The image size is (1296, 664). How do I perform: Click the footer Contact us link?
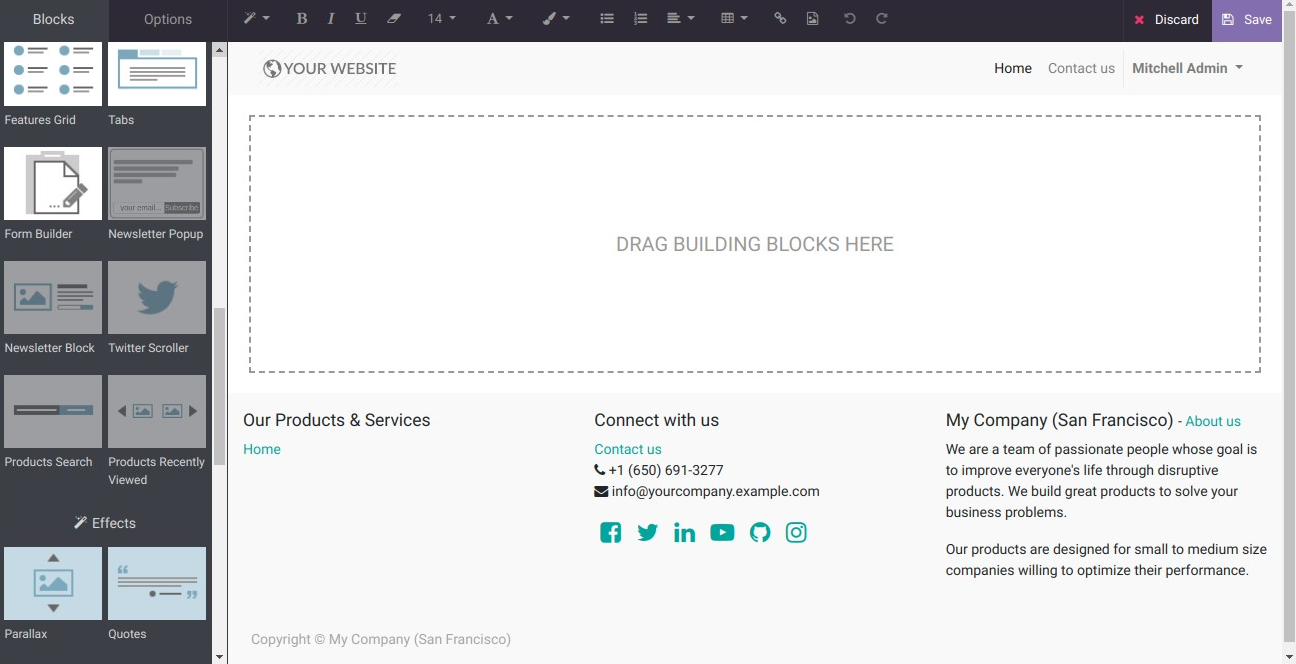tap(628, 449)
